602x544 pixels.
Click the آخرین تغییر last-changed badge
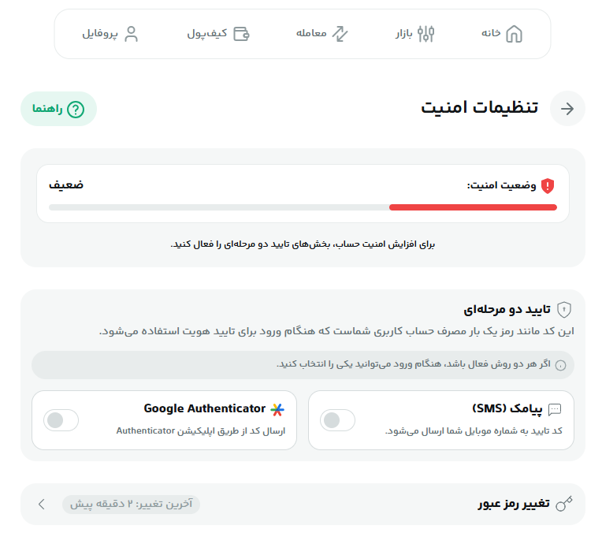[131, 504]
